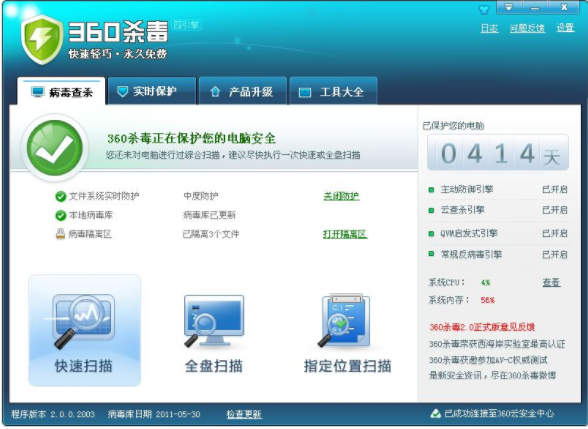This screenshot has width=588, height=429.
Task: Click the toolbox icon on 工具大全 tab
Action: 304,92
